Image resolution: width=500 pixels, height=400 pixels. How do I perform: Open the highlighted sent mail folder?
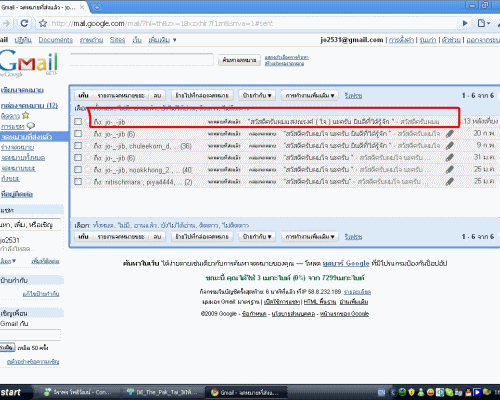[27, 137]
